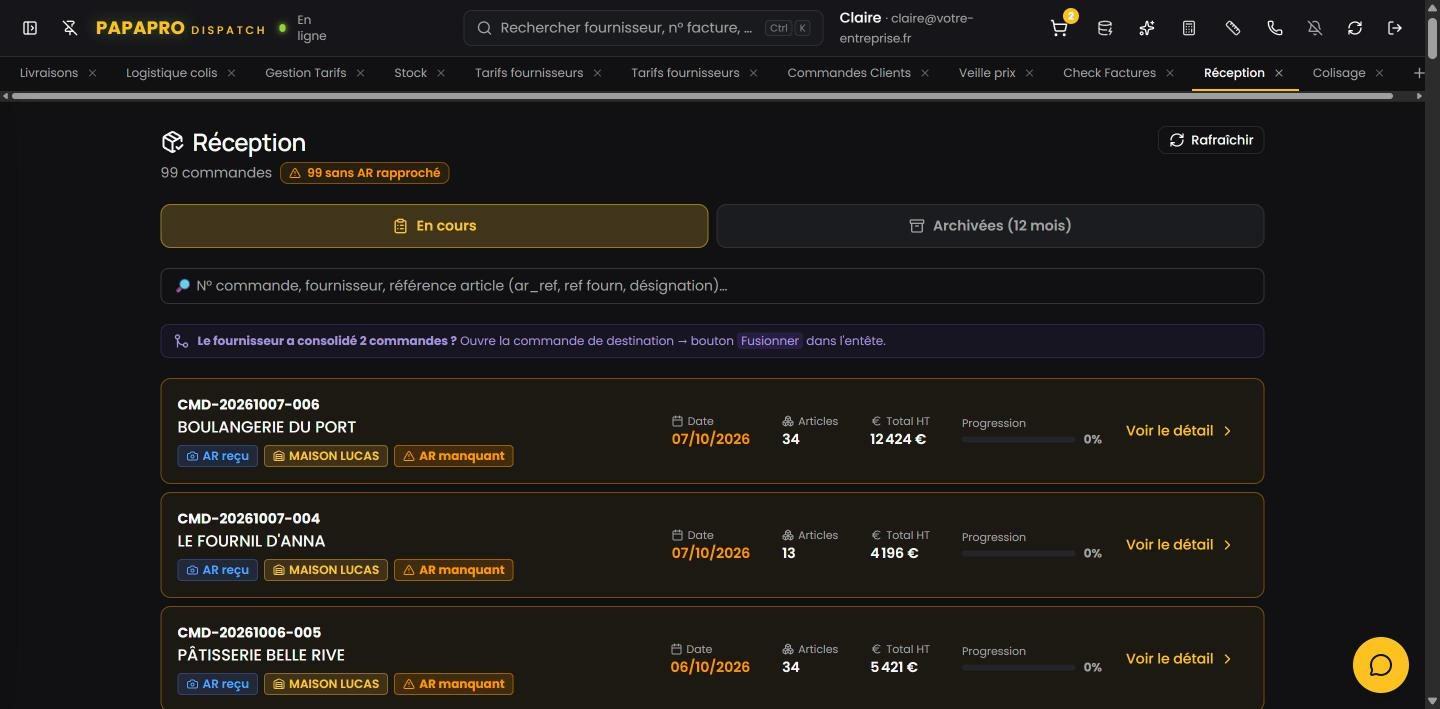
Task: Click the 99 sans AR rapproché badge
Action: coord(365,173)
